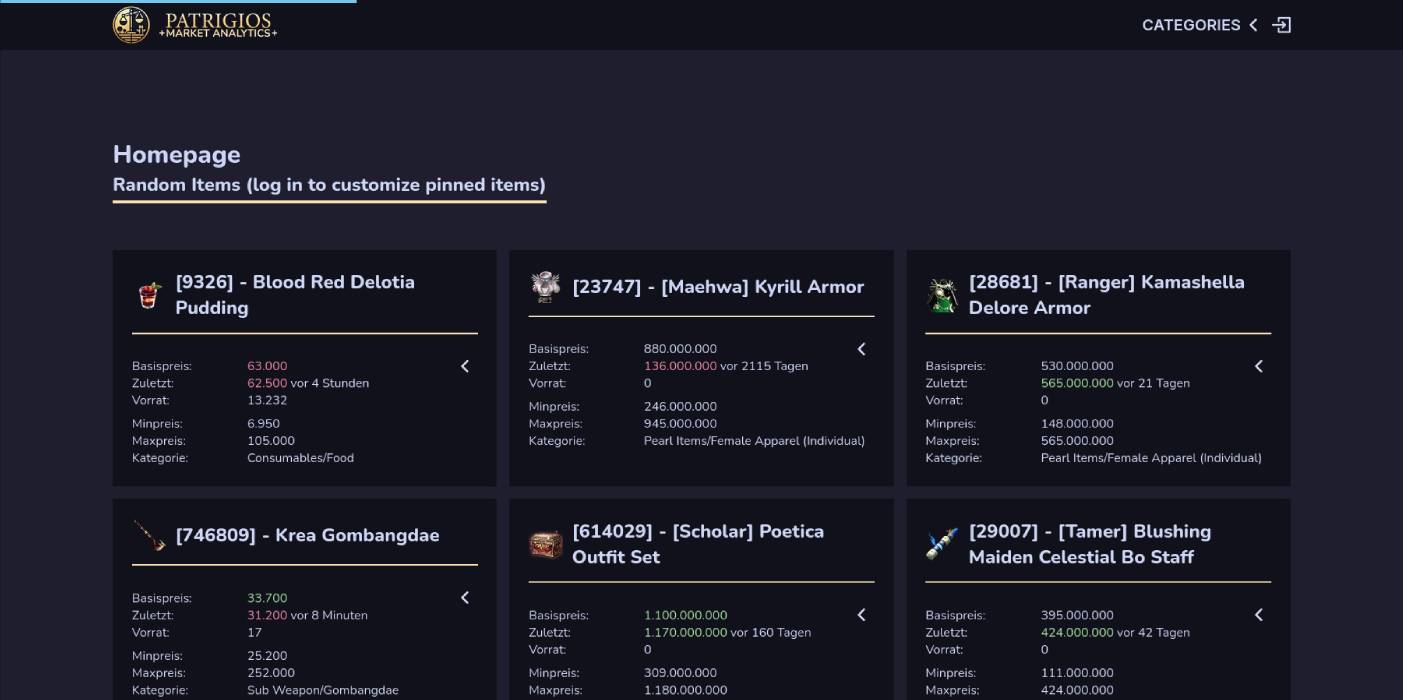Open the "[9326] - Blood Red Delotia Pudding" item link
This screenshot has height=700, width=1403.
coord(296,294)
